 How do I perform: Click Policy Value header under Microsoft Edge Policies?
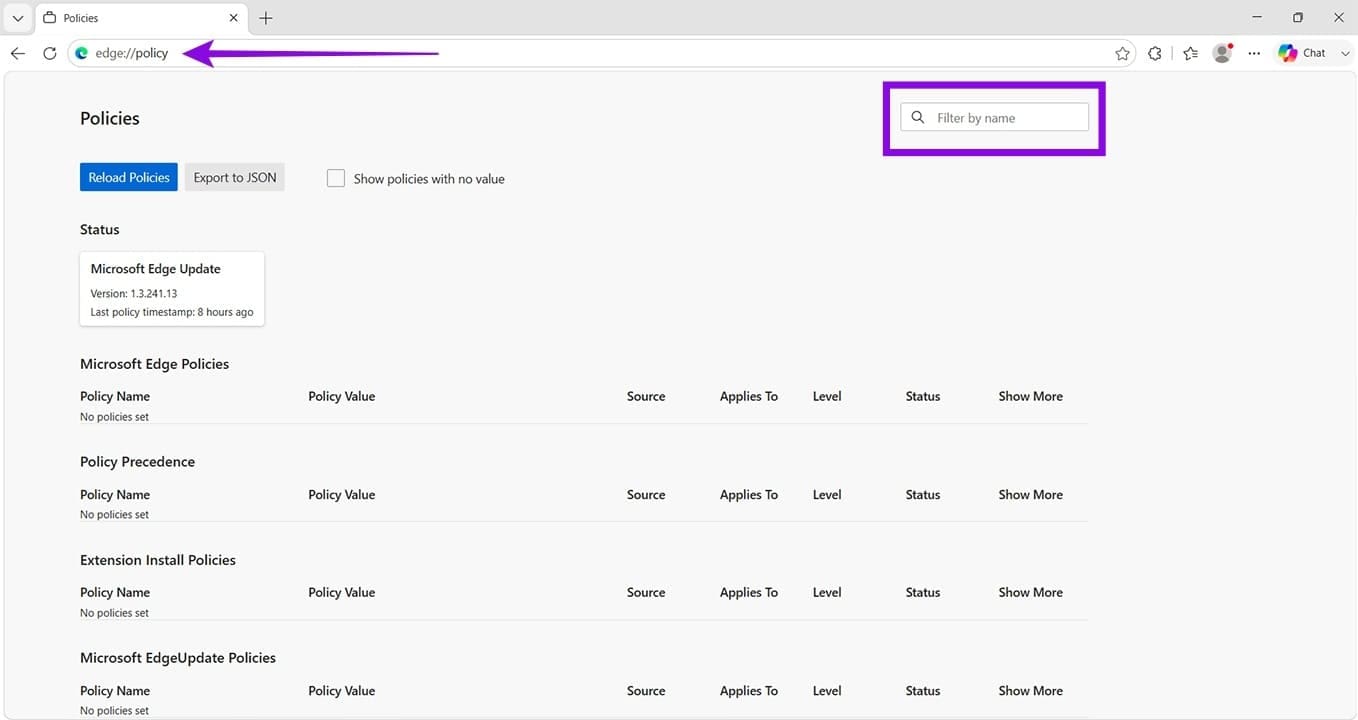tap(342, 396)
